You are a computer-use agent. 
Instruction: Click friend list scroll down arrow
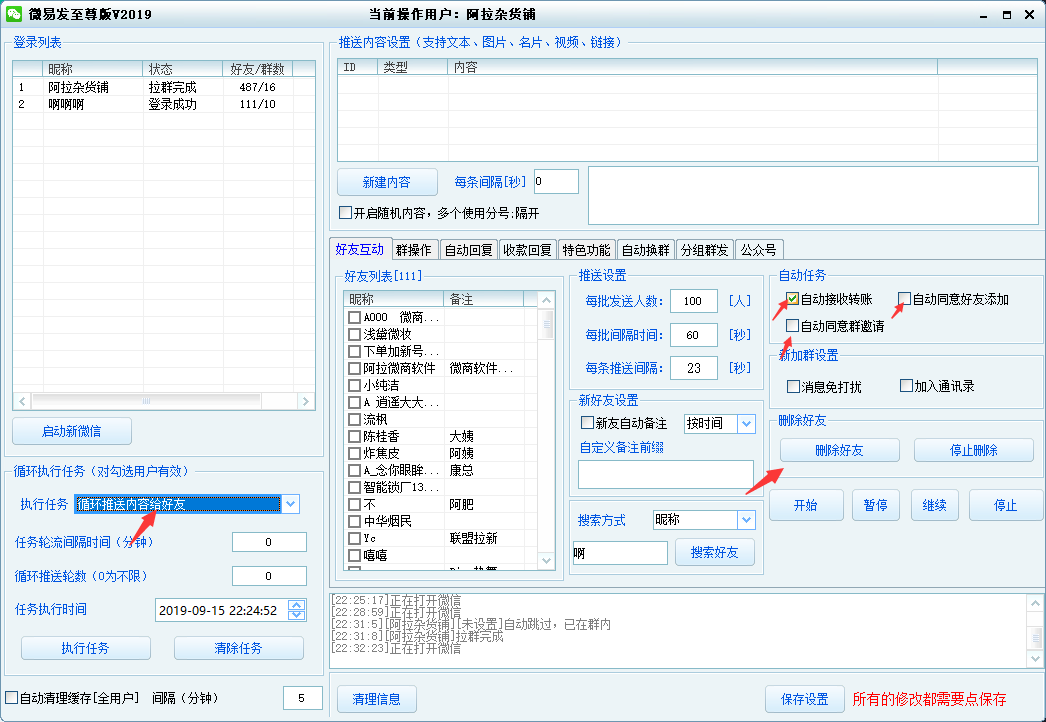(x=546, y=561)
